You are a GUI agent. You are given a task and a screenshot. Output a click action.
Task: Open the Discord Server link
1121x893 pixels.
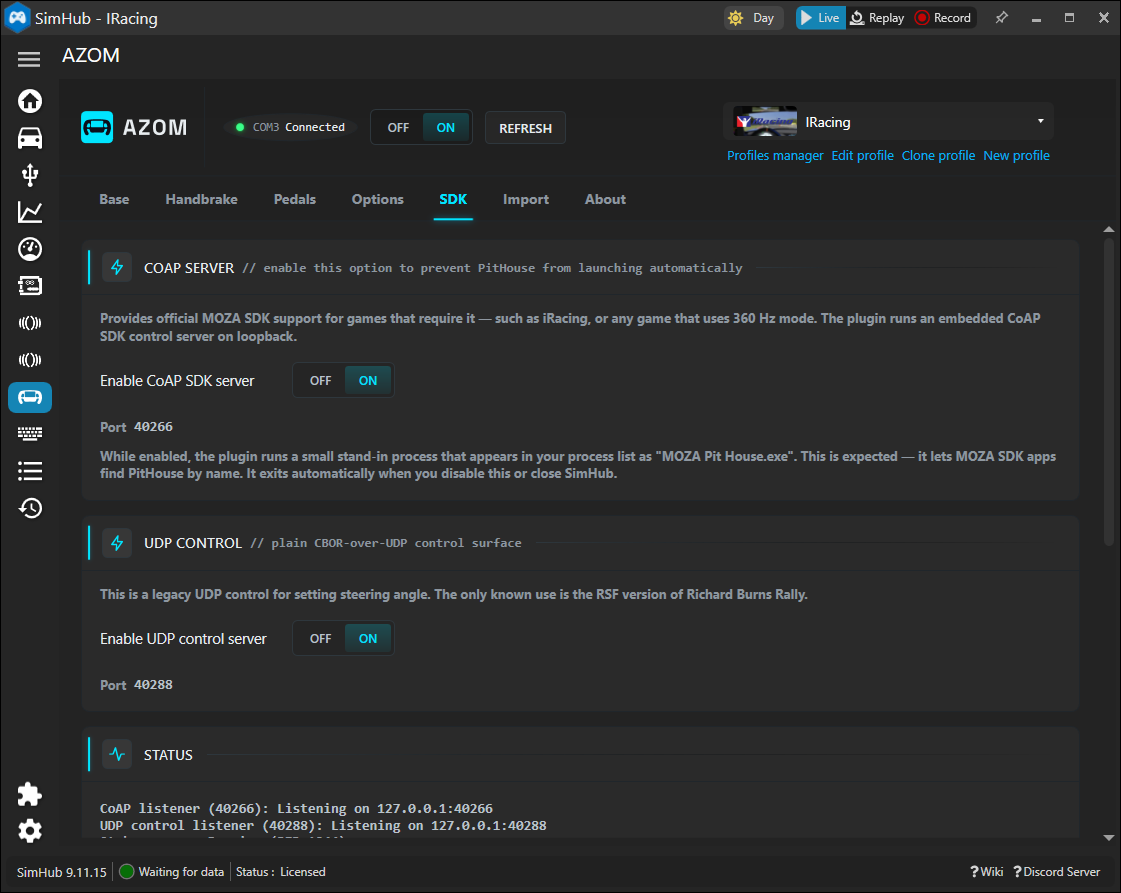pyautogui.click(x=1057, y=872)
